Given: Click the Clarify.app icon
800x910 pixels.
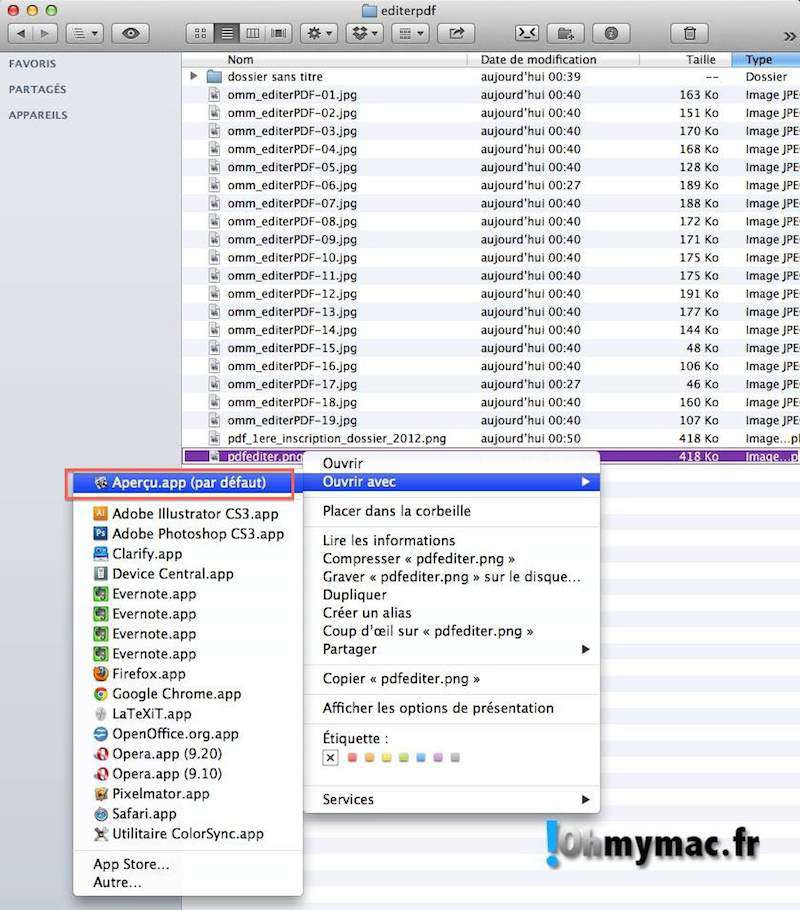Looking at the screenshot, I should 100,553.
